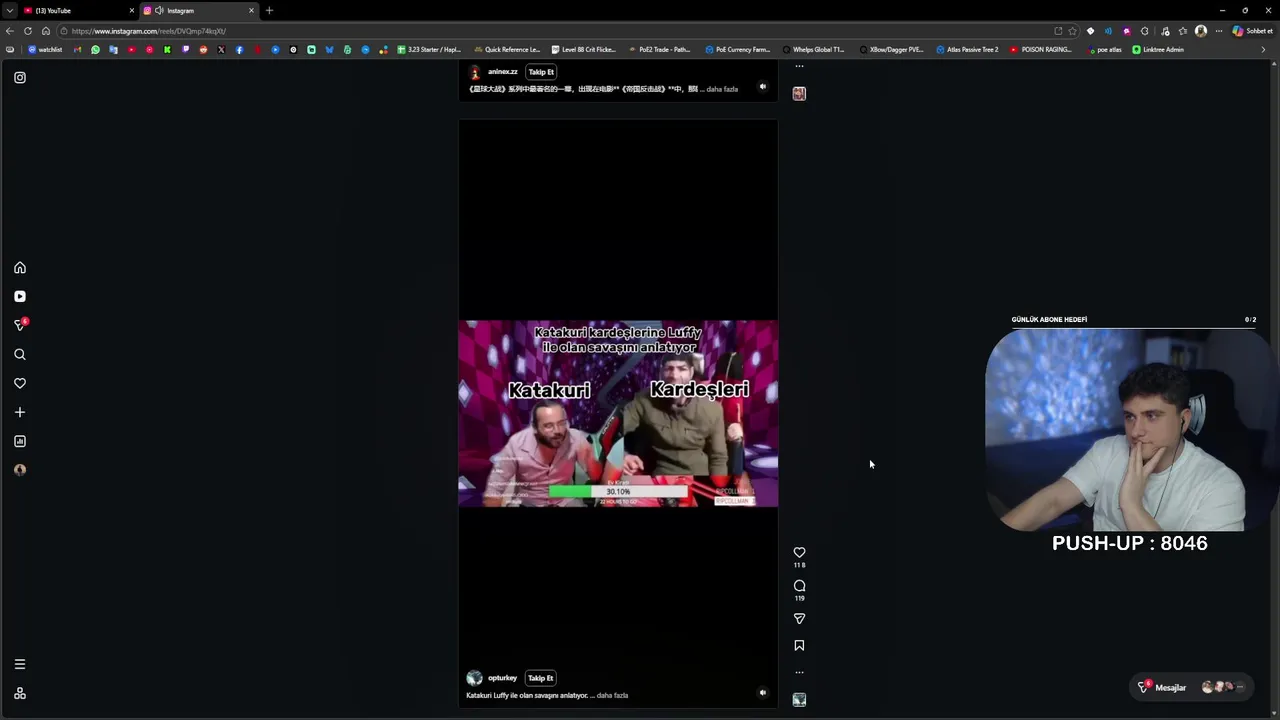Select the Instagram browser tab
Screen dimensions: 1280x720
[199, 11]
